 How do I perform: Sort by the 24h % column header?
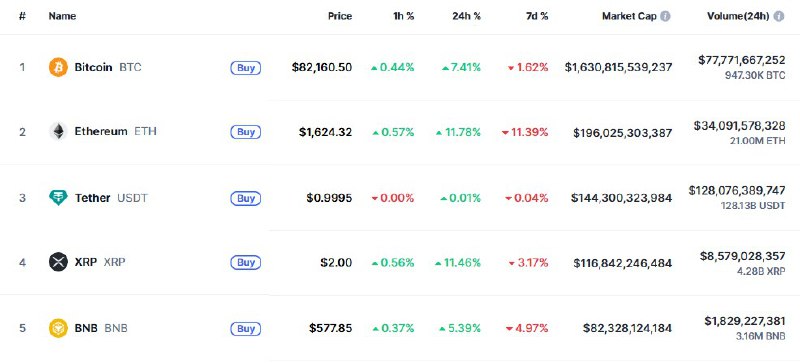click(466, 16)
